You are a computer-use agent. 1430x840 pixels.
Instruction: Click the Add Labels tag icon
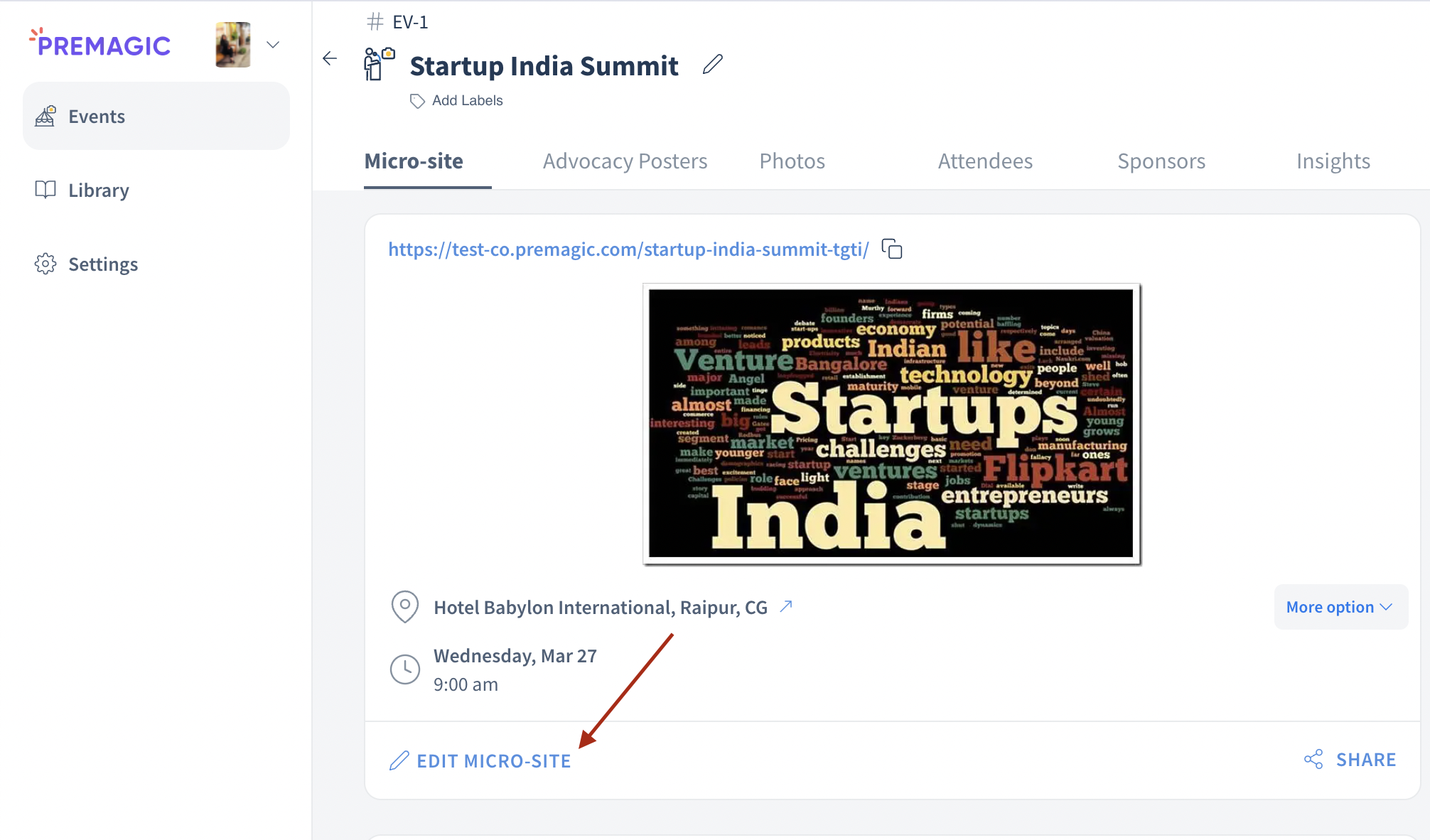[417, 101]
